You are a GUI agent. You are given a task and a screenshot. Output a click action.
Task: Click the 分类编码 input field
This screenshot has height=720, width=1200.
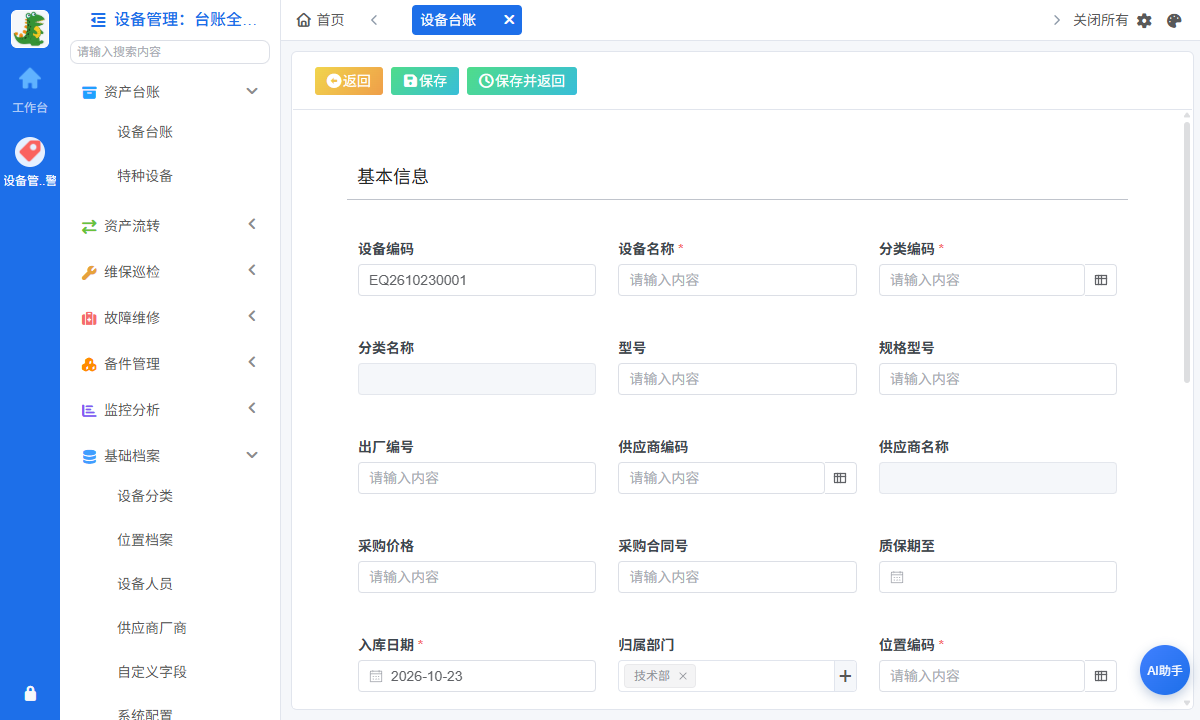tap(982, 280)
